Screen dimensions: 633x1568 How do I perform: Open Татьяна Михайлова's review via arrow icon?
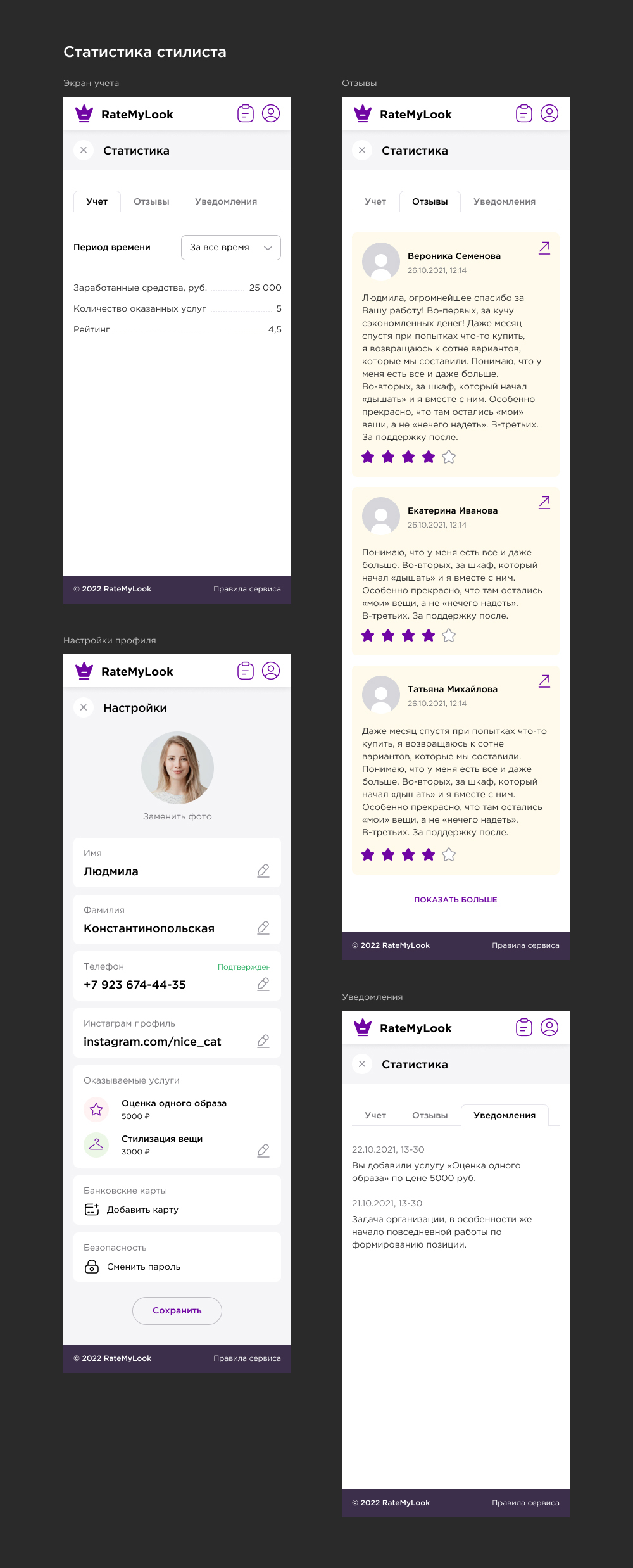click(x=544, y=681)
